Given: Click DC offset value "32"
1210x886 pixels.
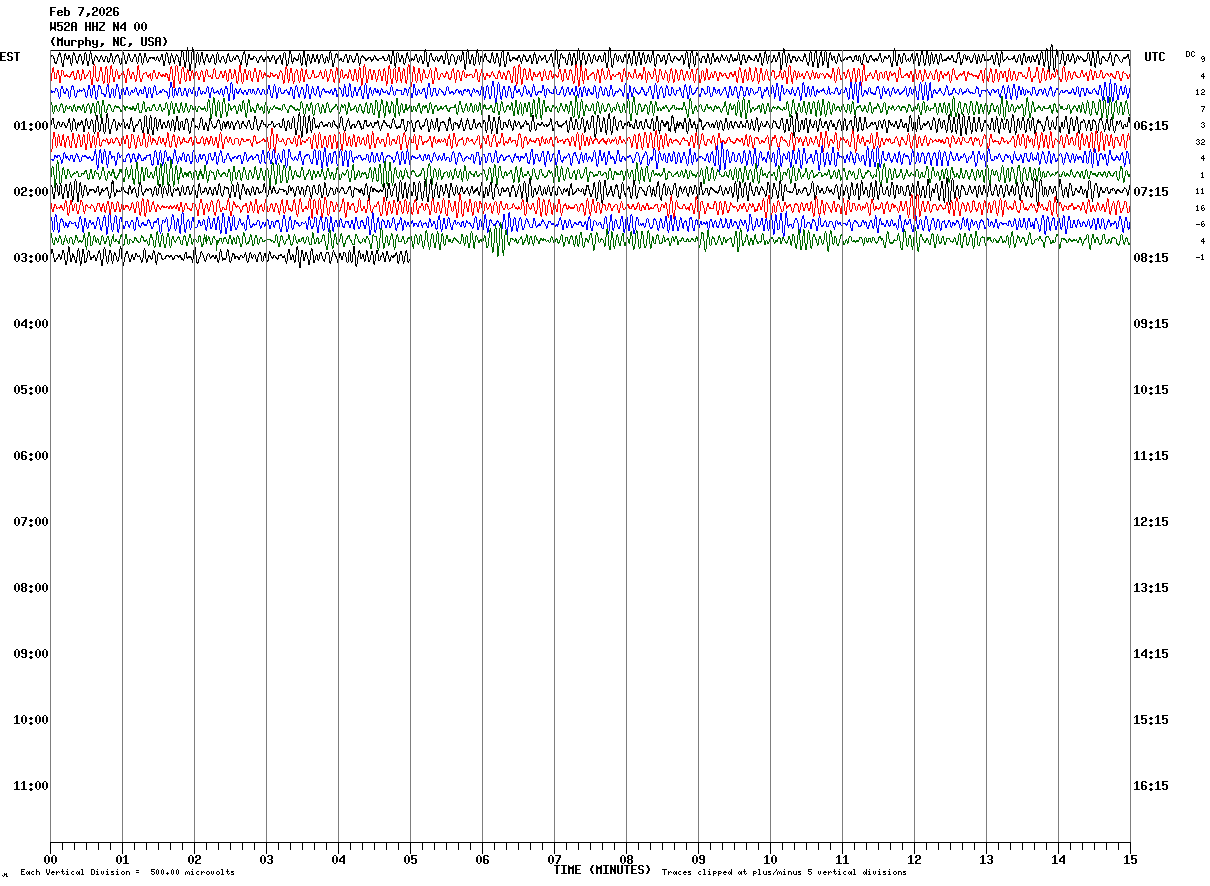Looking at the screenshot, I should point(1200,142).
